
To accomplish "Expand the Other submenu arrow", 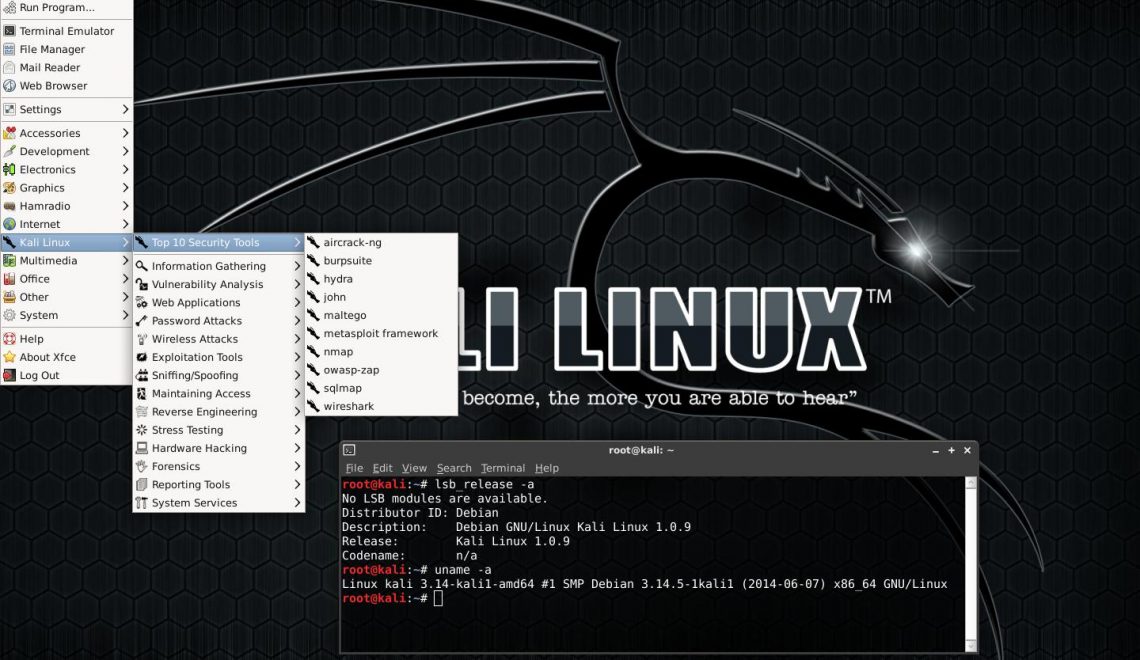I will click(125, 297).
